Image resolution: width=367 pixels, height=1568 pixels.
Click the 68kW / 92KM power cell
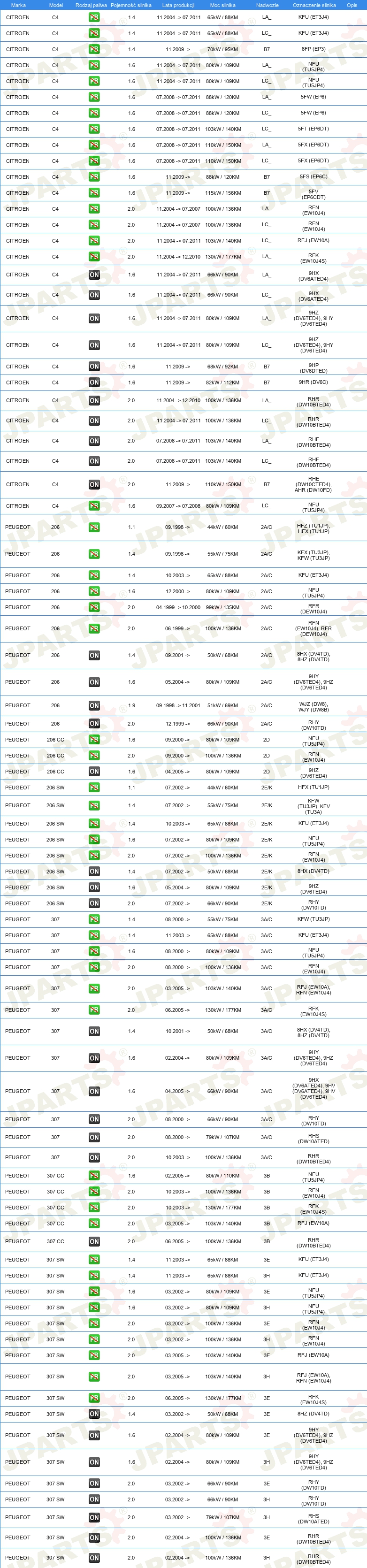coord(223,367)
